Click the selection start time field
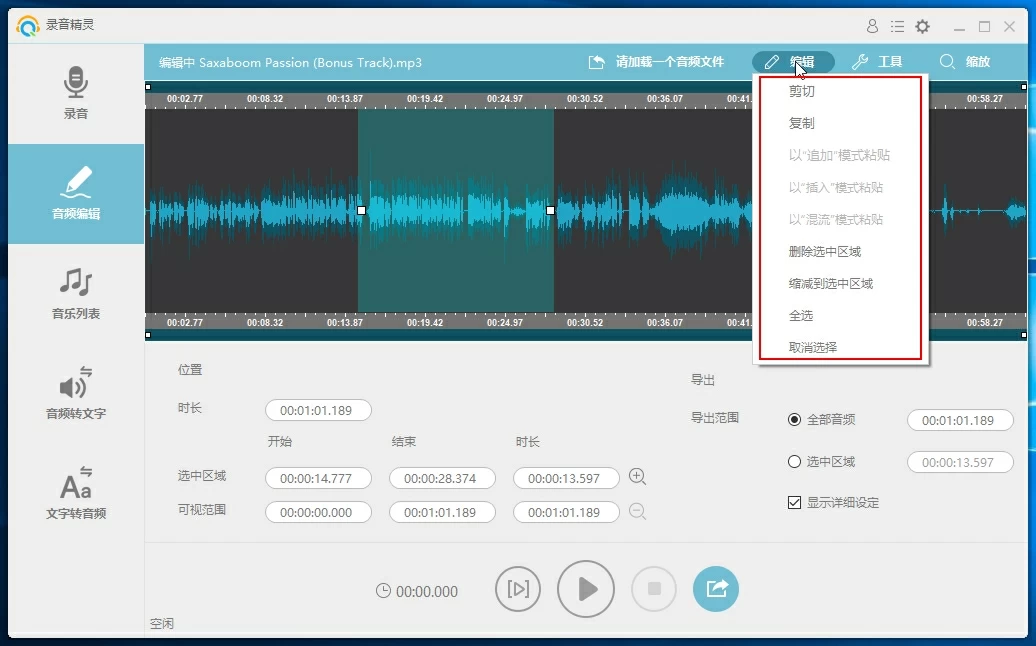 click(317, 479)
